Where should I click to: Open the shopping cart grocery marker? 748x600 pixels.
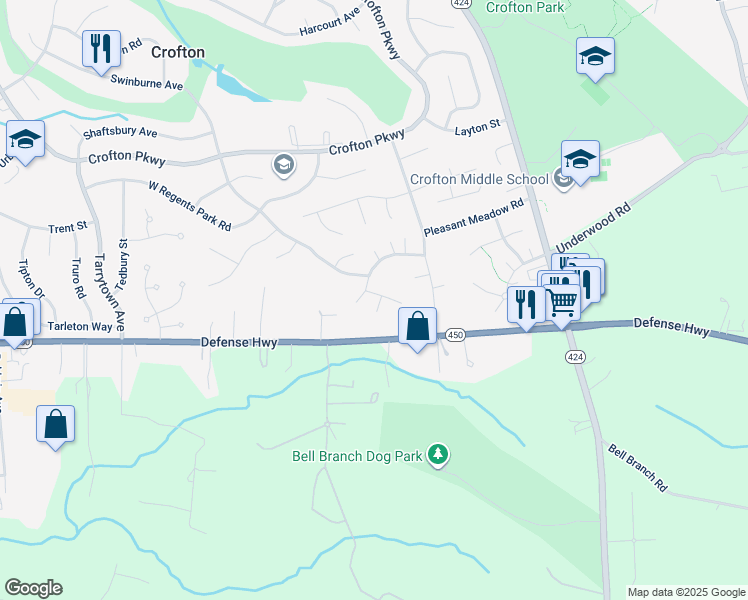[x=562, y=303]
